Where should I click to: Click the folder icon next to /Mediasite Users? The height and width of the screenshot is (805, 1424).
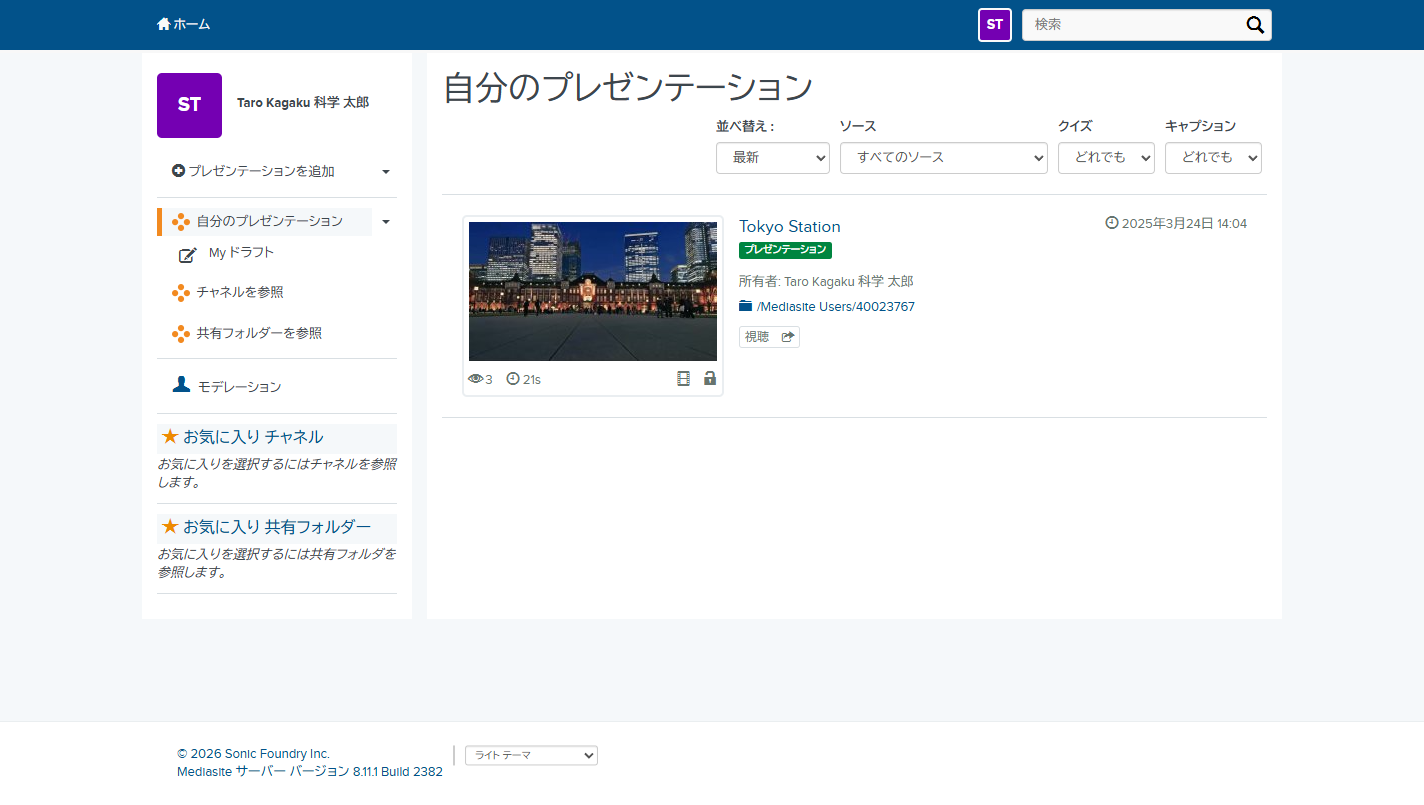(745, 306)
